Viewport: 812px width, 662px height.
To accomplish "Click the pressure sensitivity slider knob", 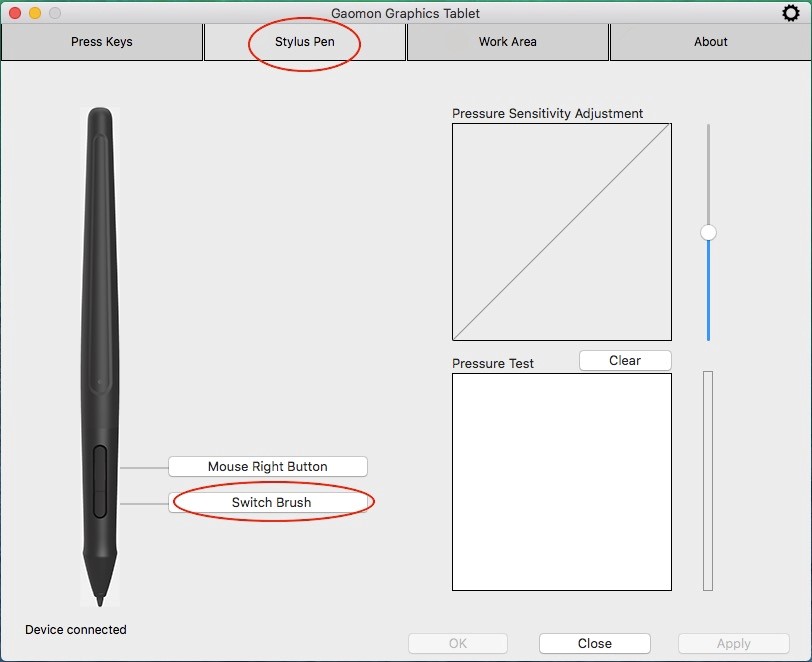I will click(x=708, y=233).
